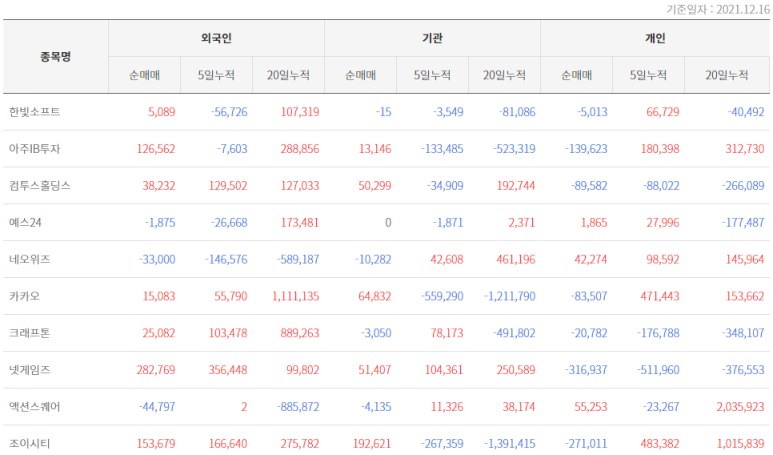Click the -885,872 cell
This screenshot has height=455, width=773.
[298, 407]
